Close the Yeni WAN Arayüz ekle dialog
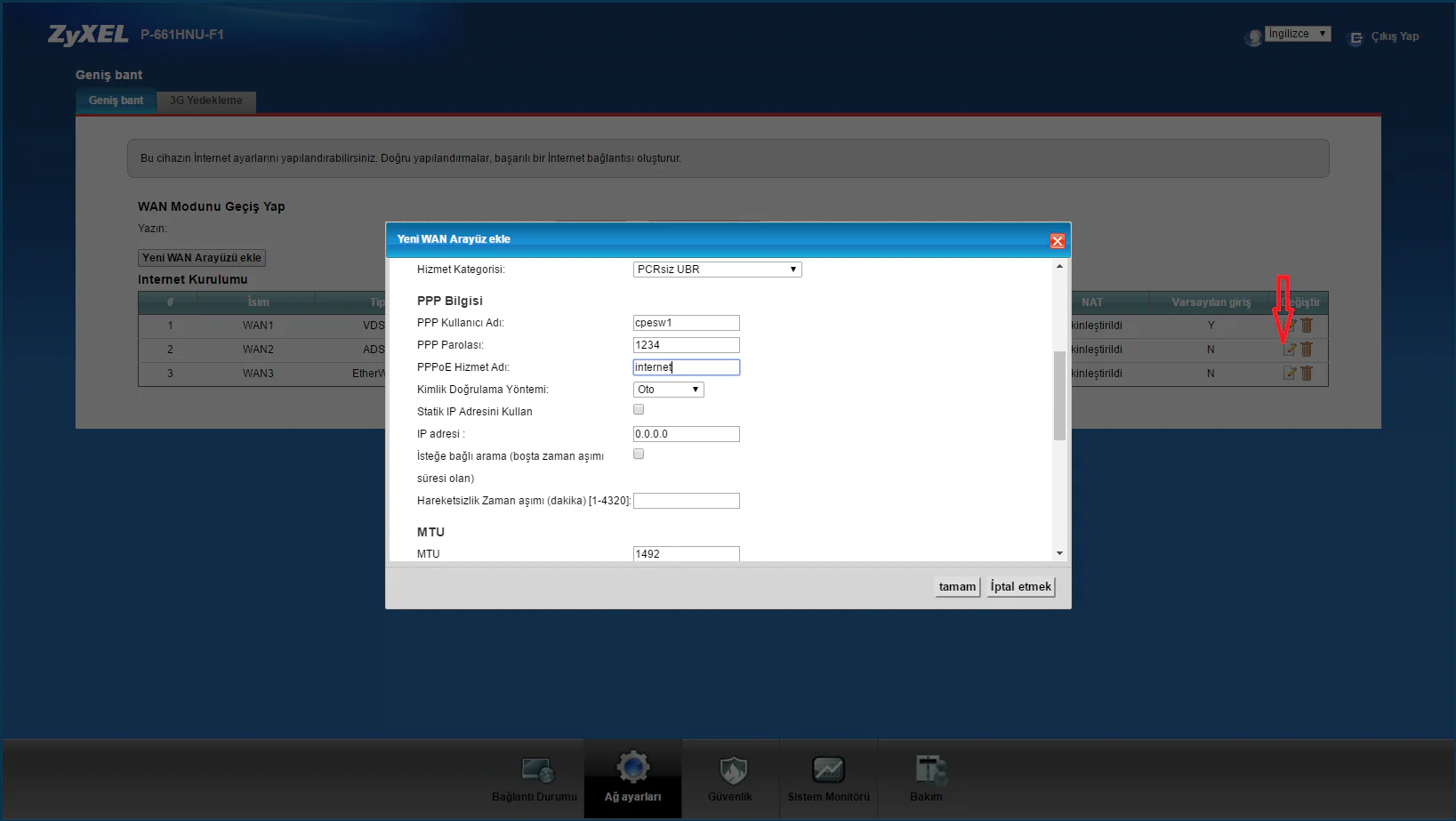 (1057, 241)
